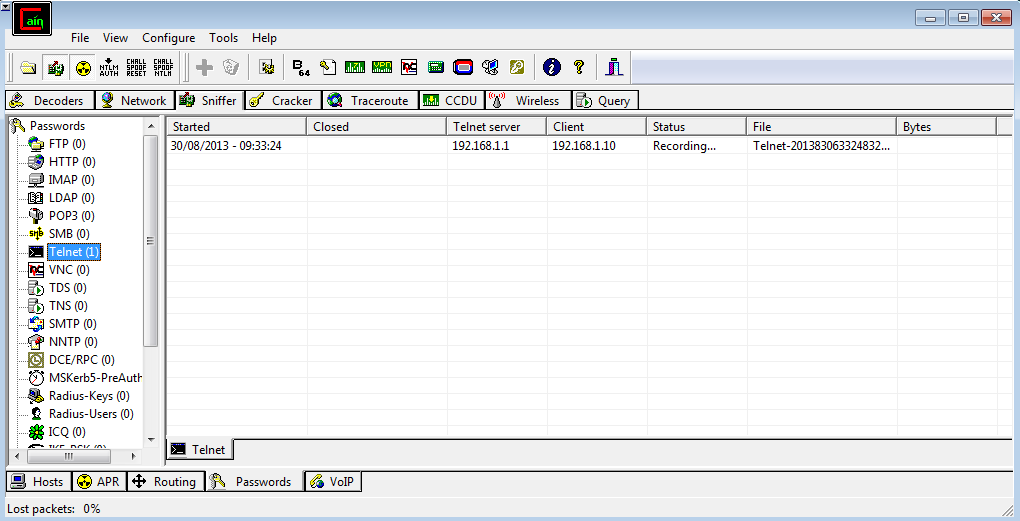Screen dimensions: 1020x521
Task: Select the Hosts bottom tab
Action: pos(39,481)
